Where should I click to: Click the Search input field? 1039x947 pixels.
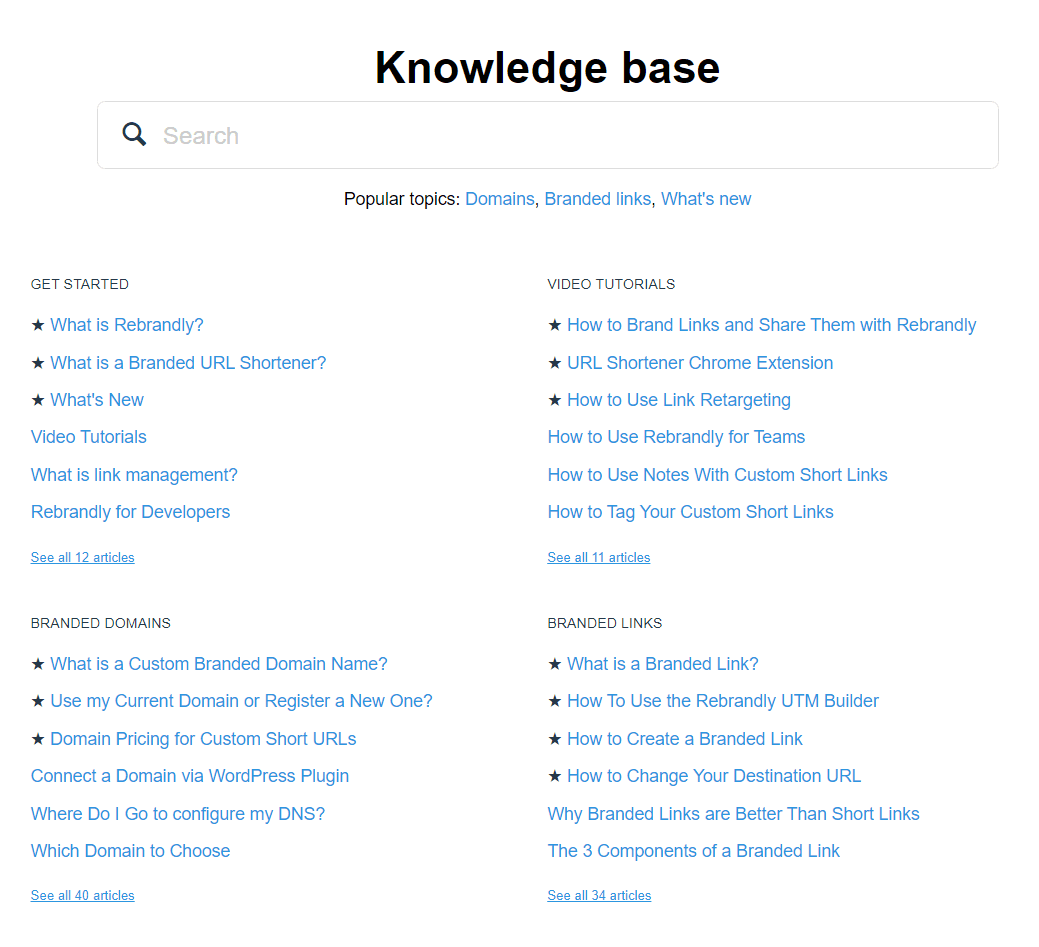[x=570, y=135]
